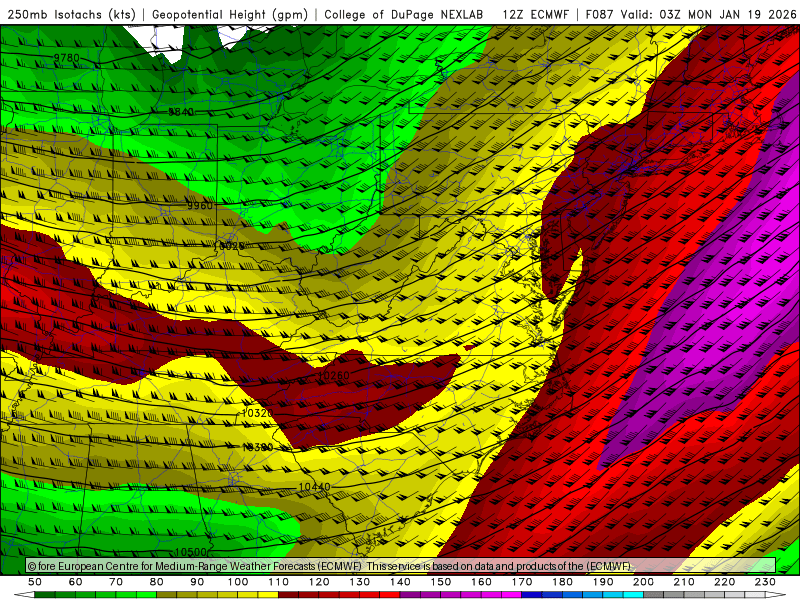Click the 150 knot legend value
The width and height of the screenshot is (800, 600).
(x=441, y=582)
